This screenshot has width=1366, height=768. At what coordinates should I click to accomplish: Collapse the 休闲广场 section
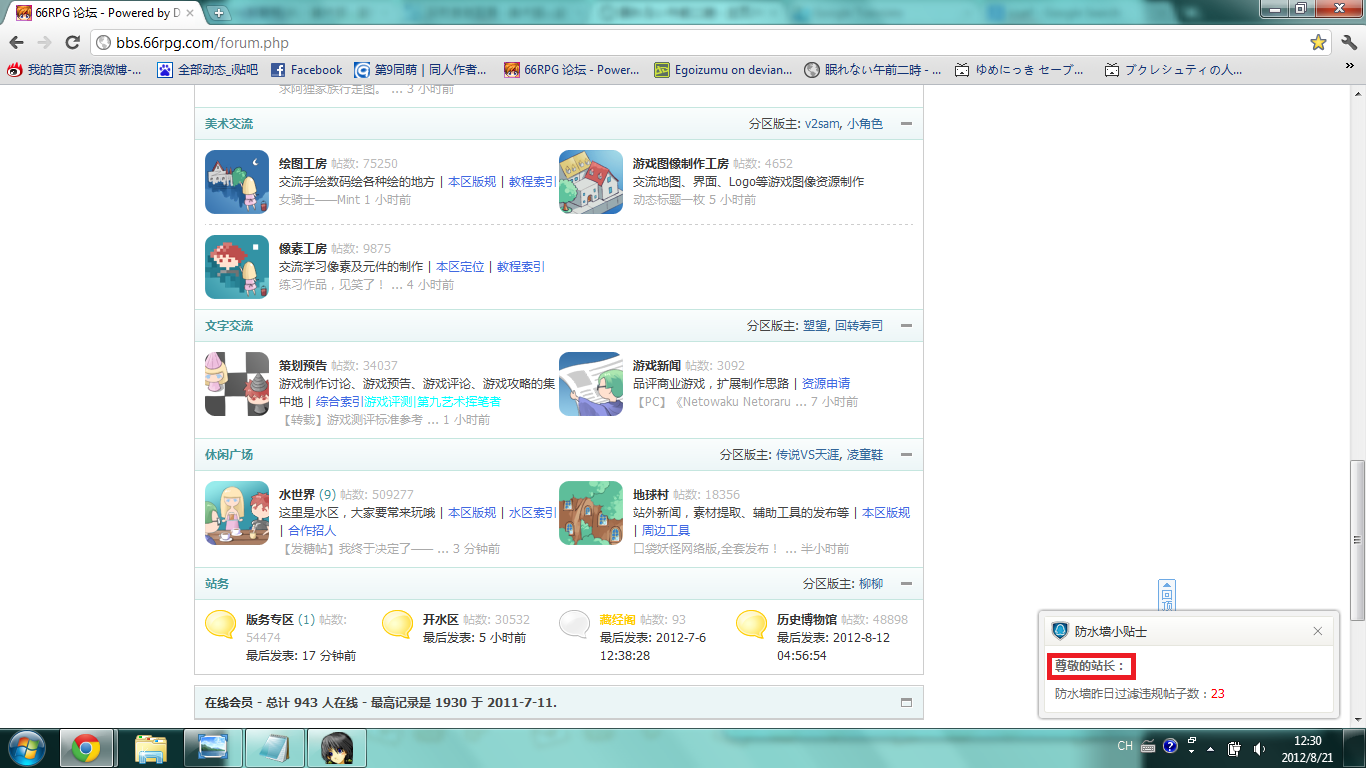[x=906, y=455]
